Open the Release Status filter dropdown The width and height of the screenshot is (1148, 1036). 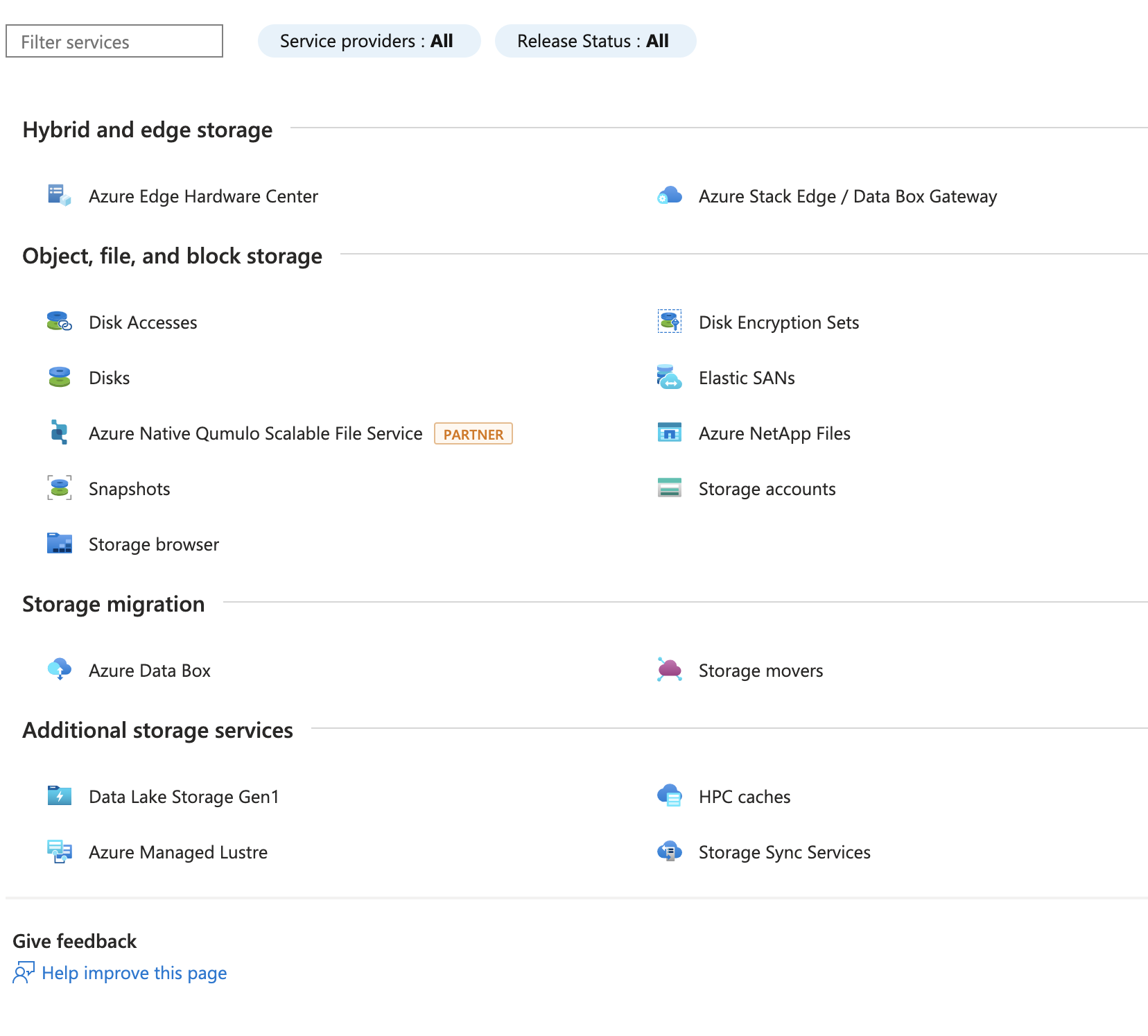595,41
